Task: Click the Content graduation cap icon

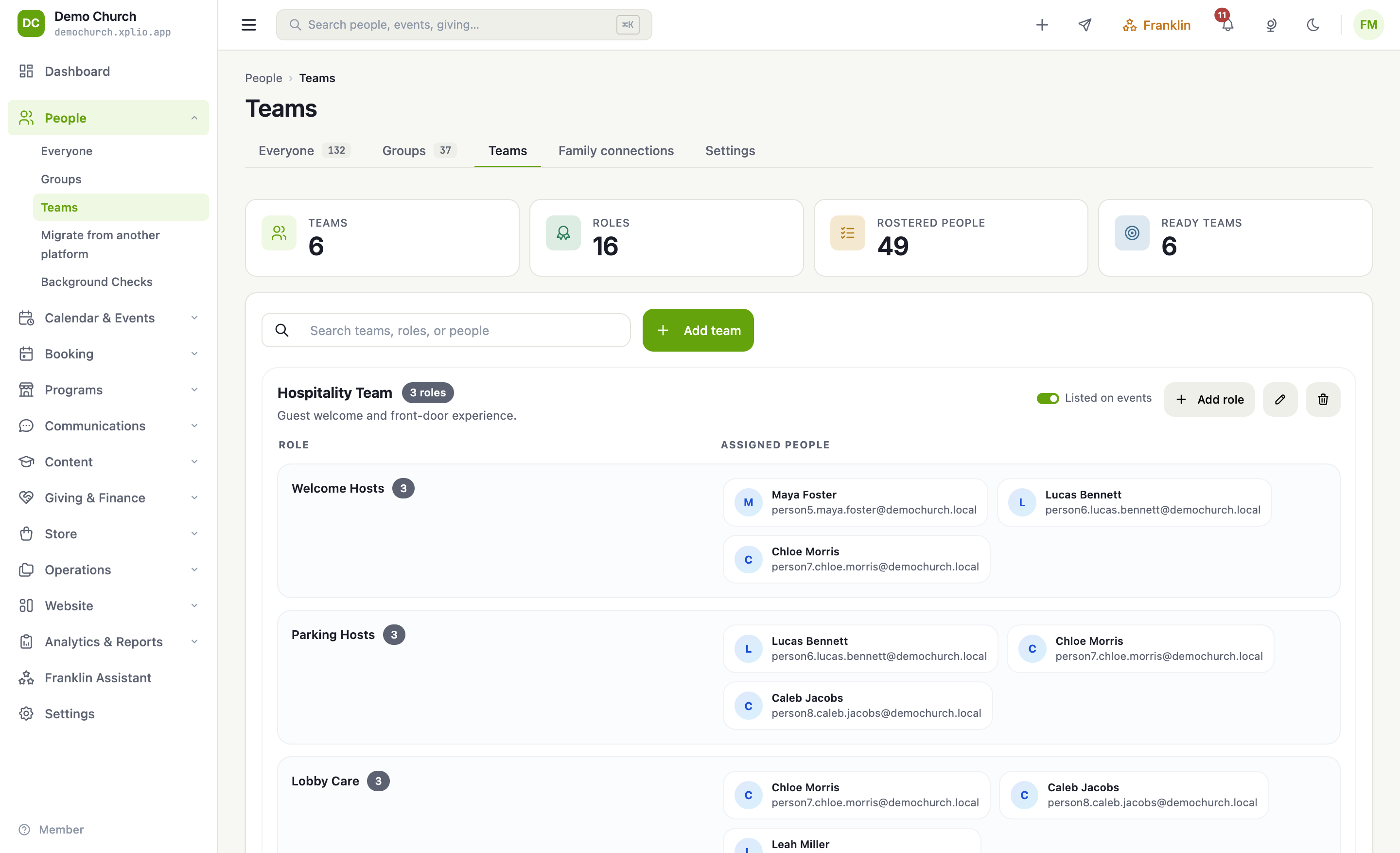Action: pos(26,462)
